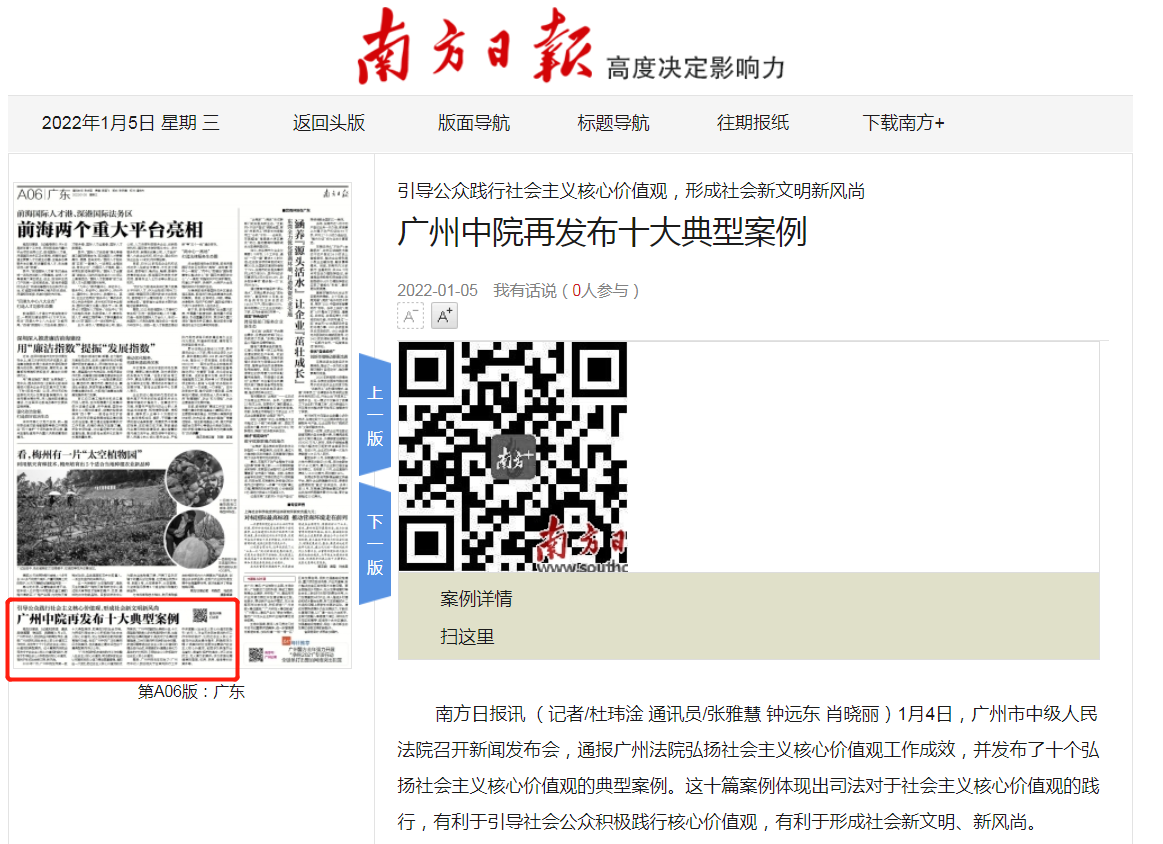Click the large QR code image
1163x844 pixels.
(513, 456)
